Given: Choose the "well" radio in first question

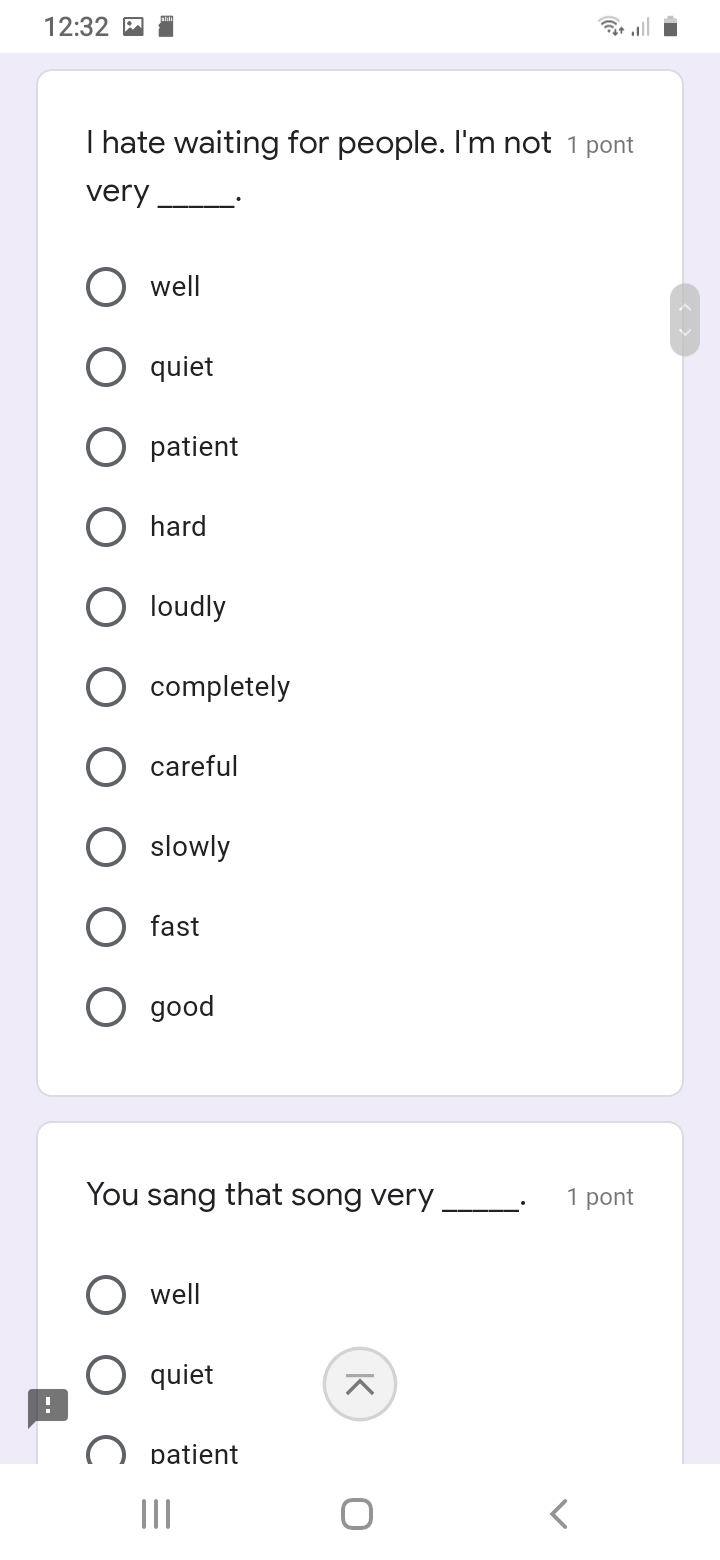Looking at the screenshot, I should click(106, 287).
